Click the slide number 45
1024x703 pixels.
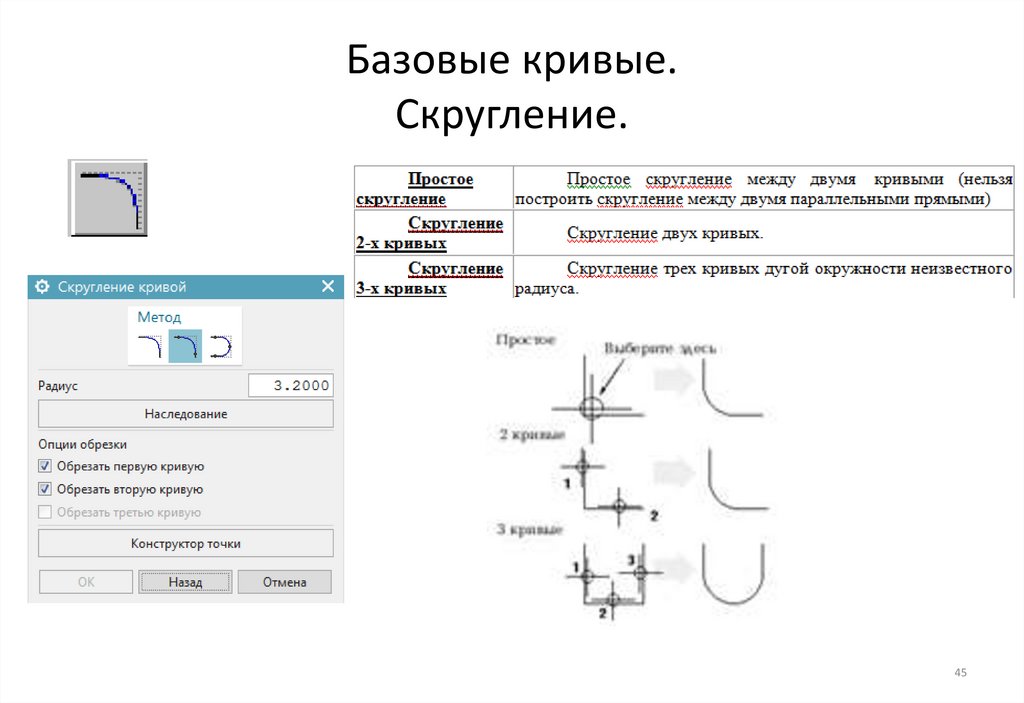tap(960, 672)
